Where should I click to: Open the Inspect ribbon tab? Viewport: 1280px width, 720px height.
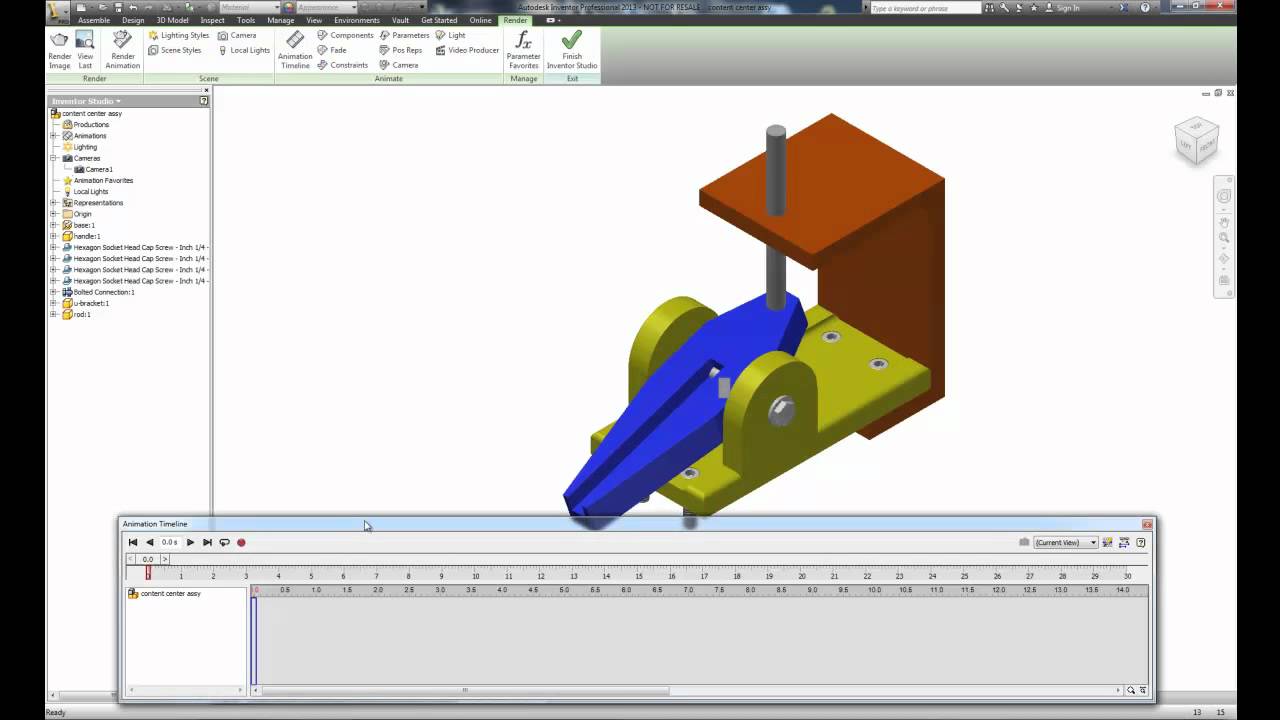point(212,20)
